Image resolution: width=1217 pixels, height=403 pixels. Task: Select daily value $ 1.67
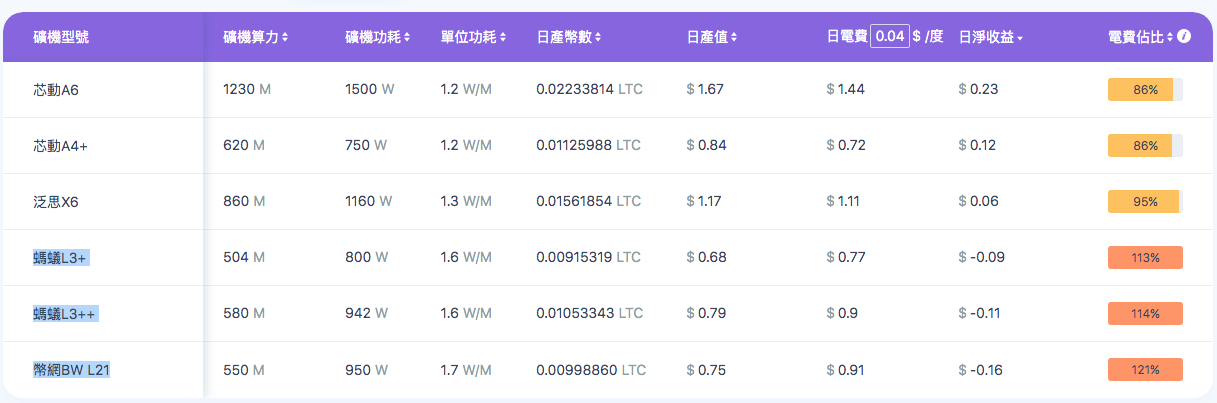coord(705,89)
